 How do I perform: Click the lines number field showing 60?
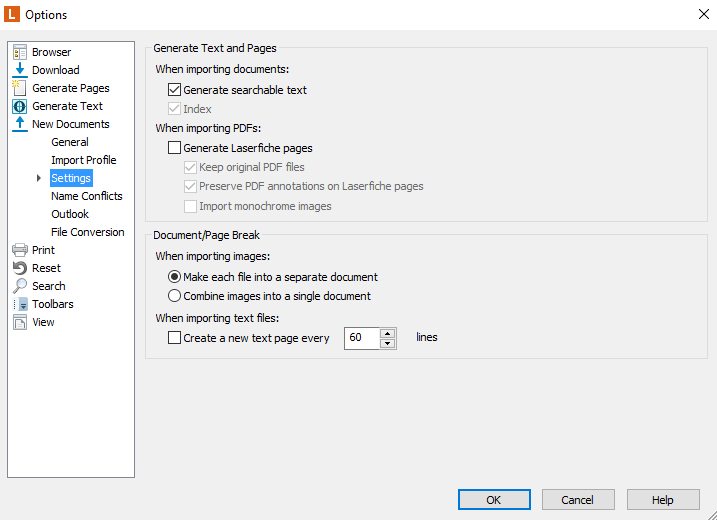click(362, 338)
